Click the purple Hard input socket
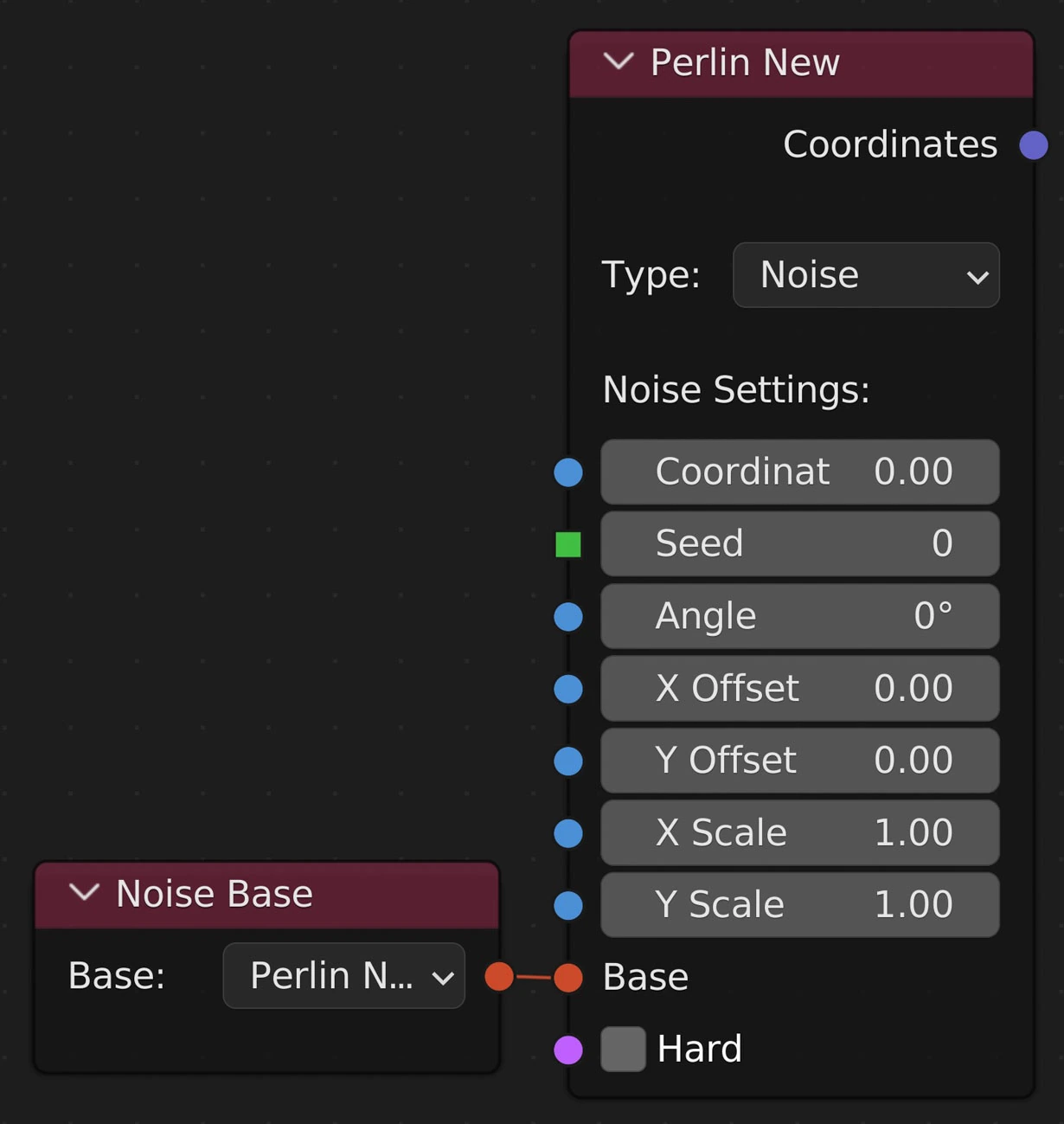Image resolution: width=1064 pixels, height=1124 pixels. click(x=568, y=1050)
